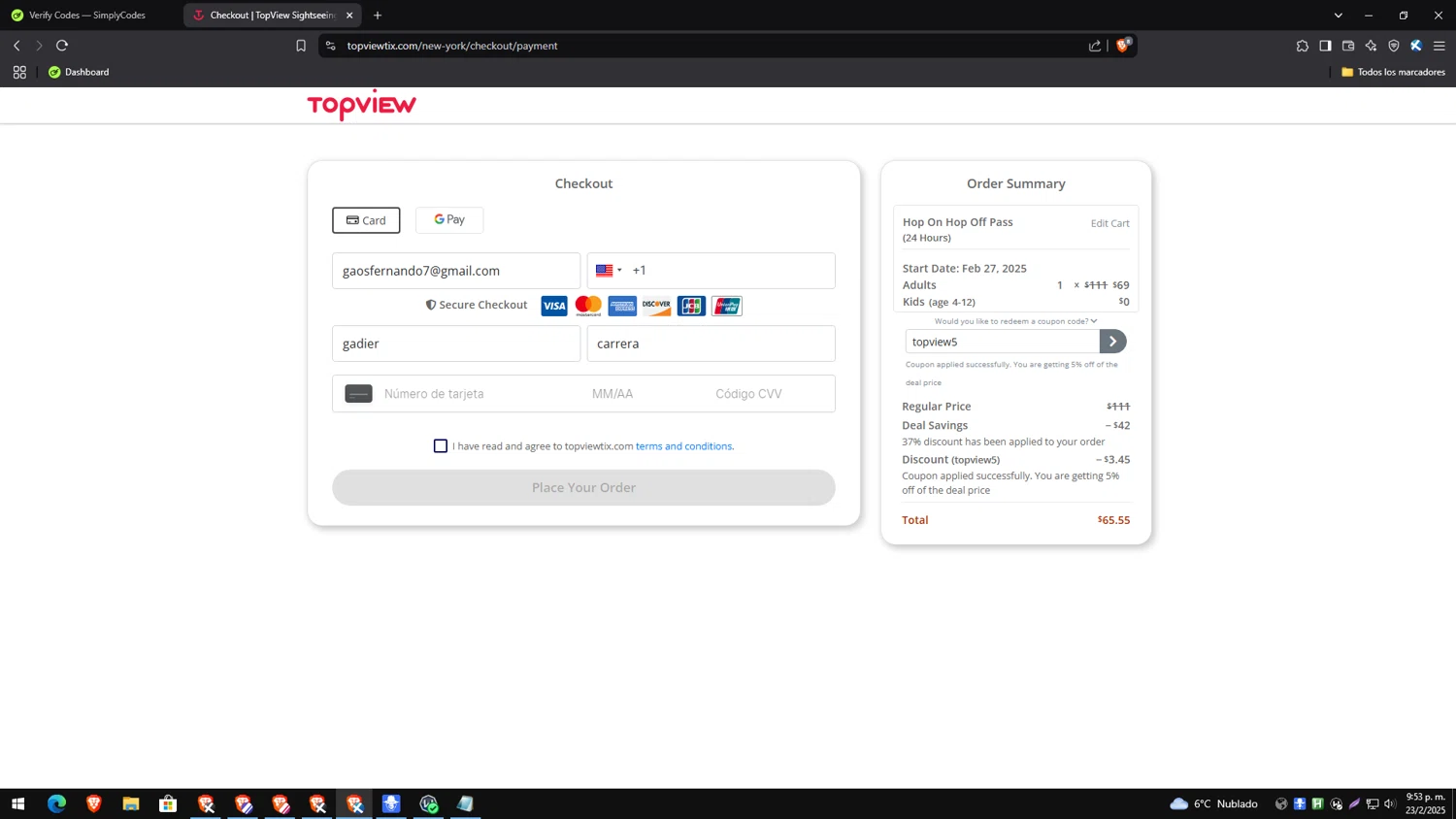Switch to the Verify Codes SimplyCodes tab

pyautogui.click(x=87, y=16)
